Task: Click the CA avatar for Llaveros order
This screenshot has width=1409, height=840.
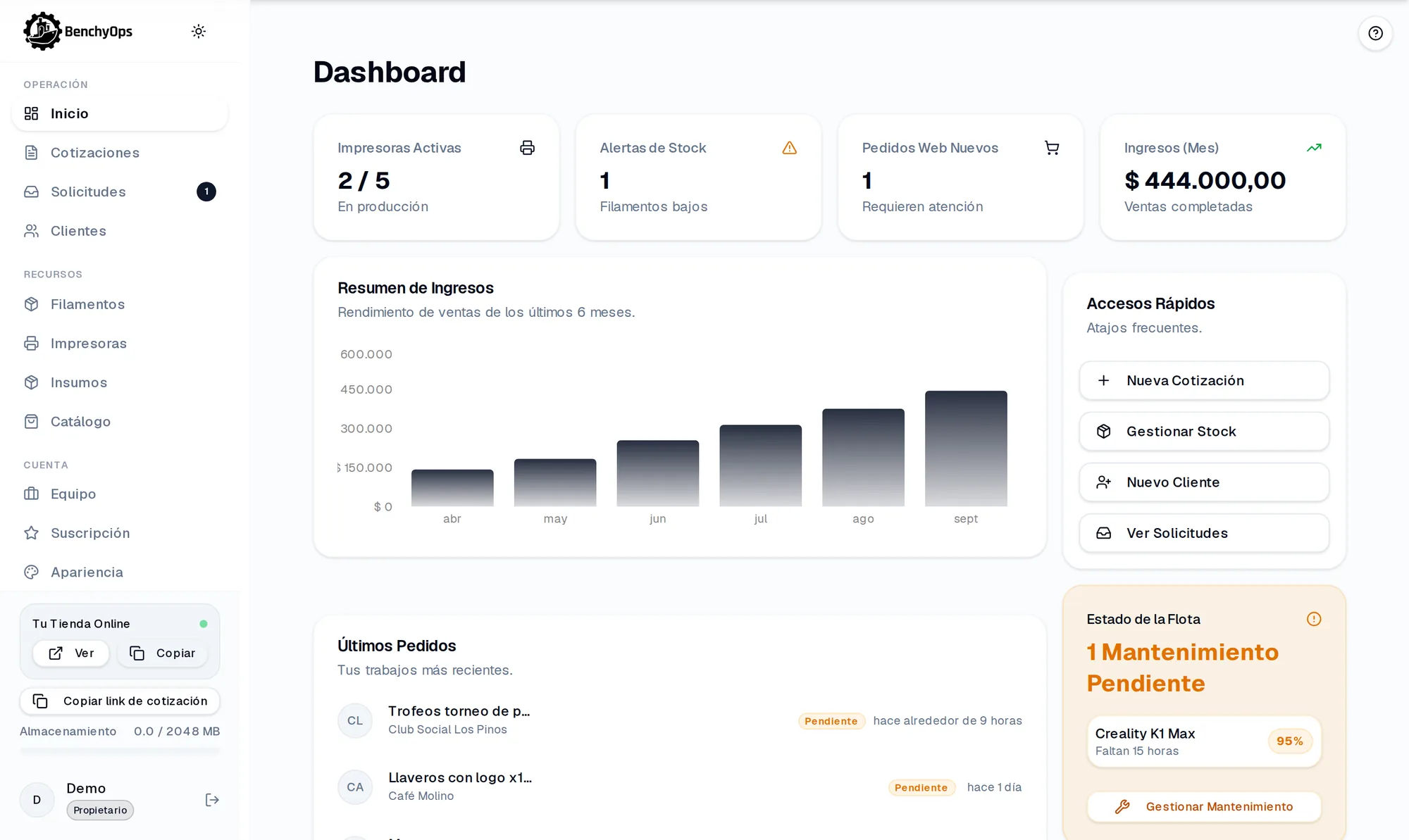Action: 355,787
